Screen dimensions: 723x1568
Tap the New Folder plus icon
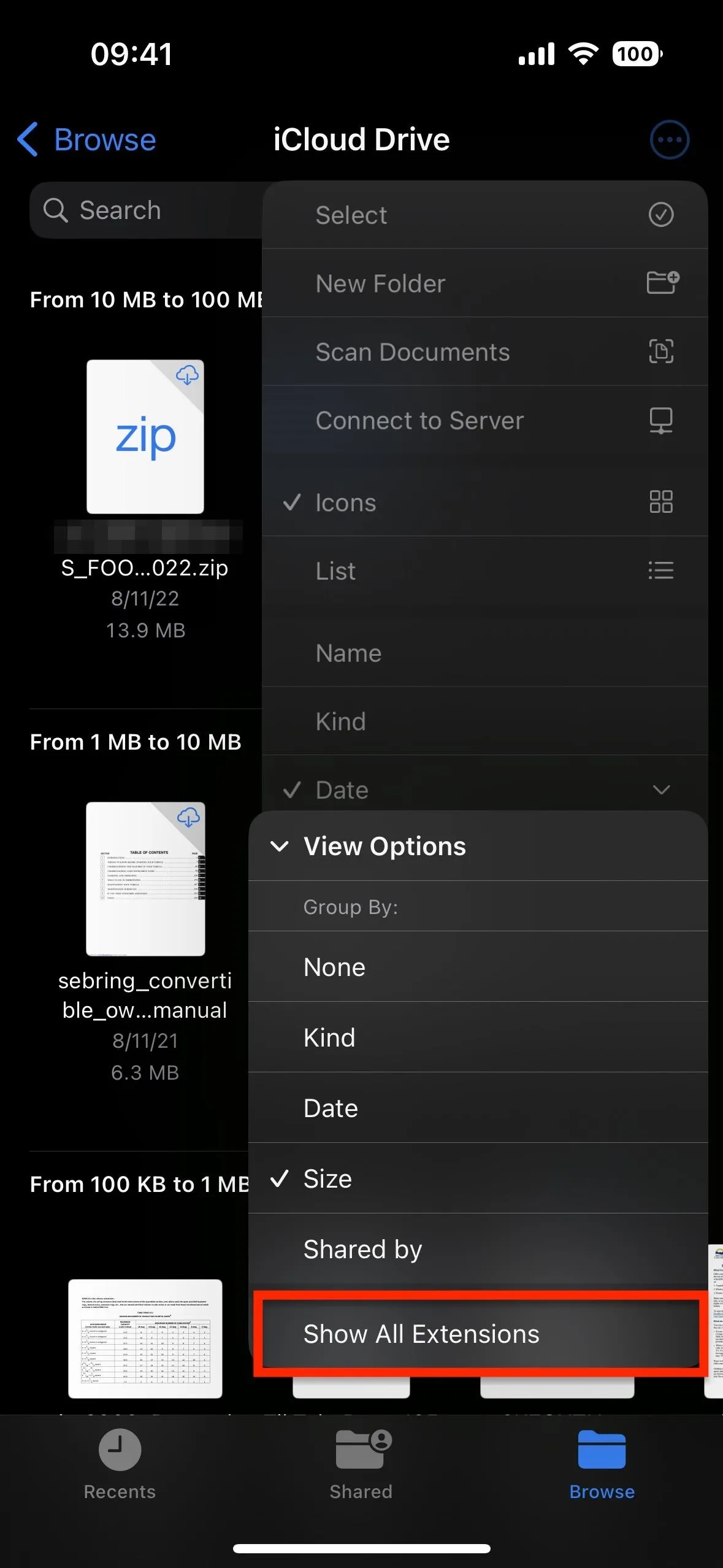663,283
